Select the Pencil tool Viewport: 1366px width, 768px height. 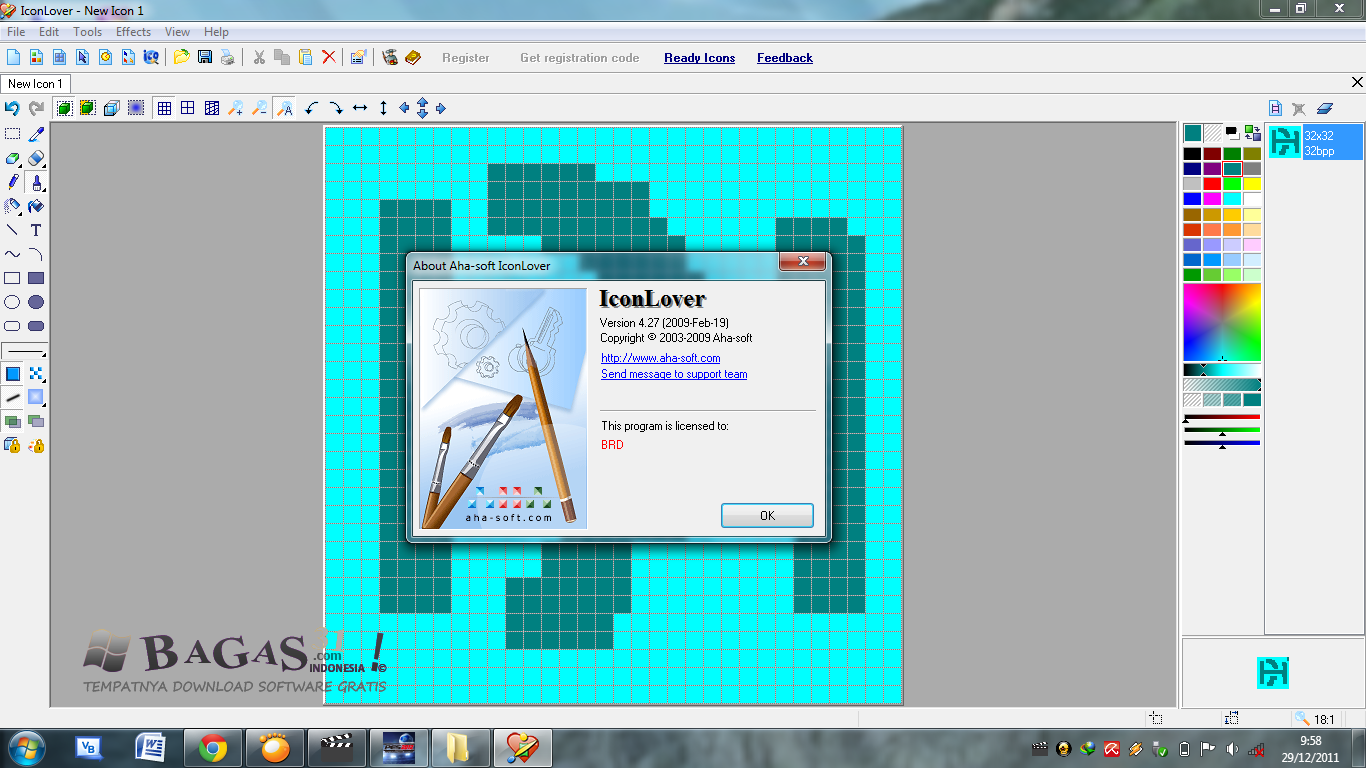12,182
